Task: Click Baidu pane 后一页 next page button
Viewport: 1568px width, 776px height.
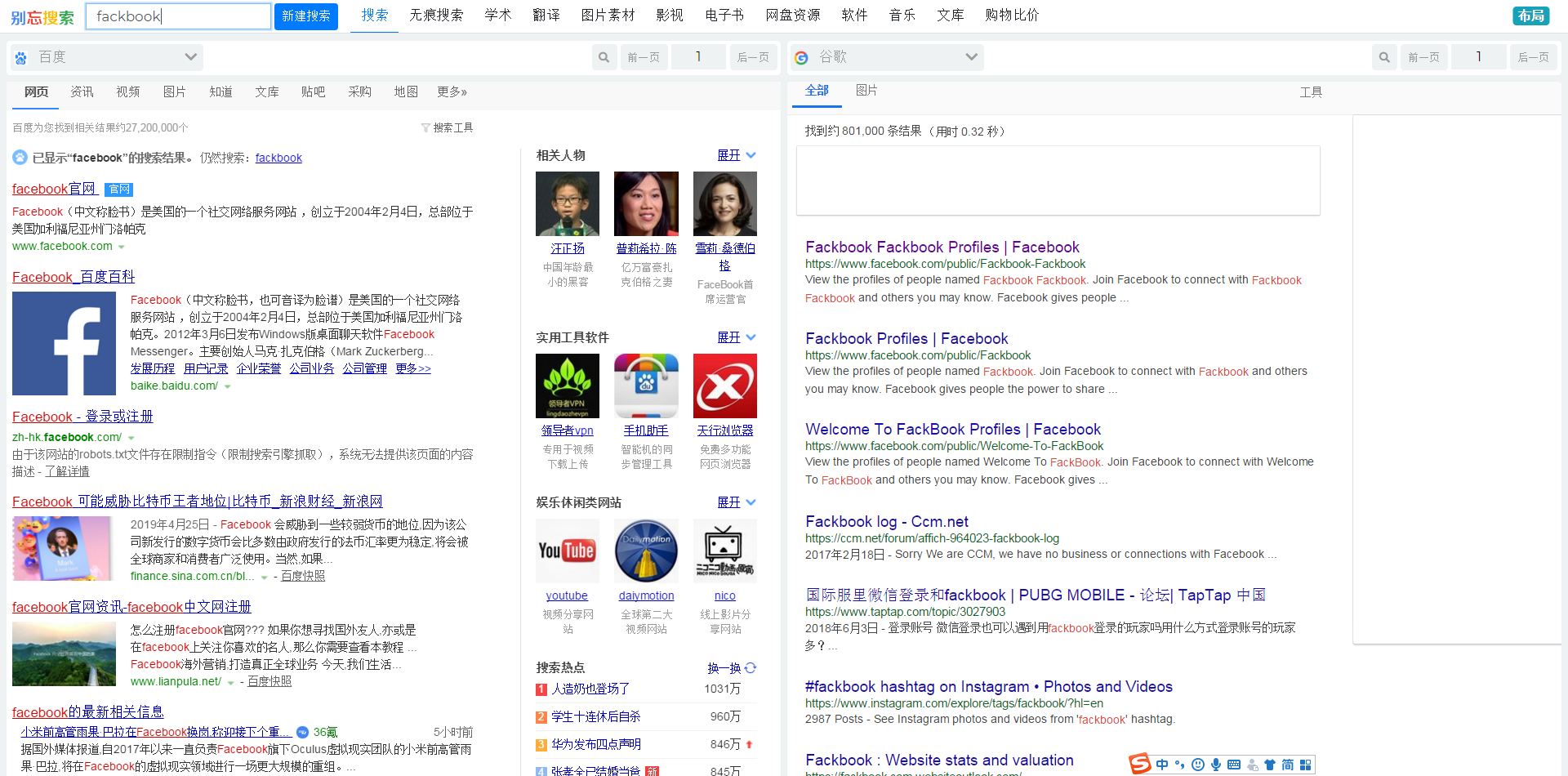Action: pos(753,57)
